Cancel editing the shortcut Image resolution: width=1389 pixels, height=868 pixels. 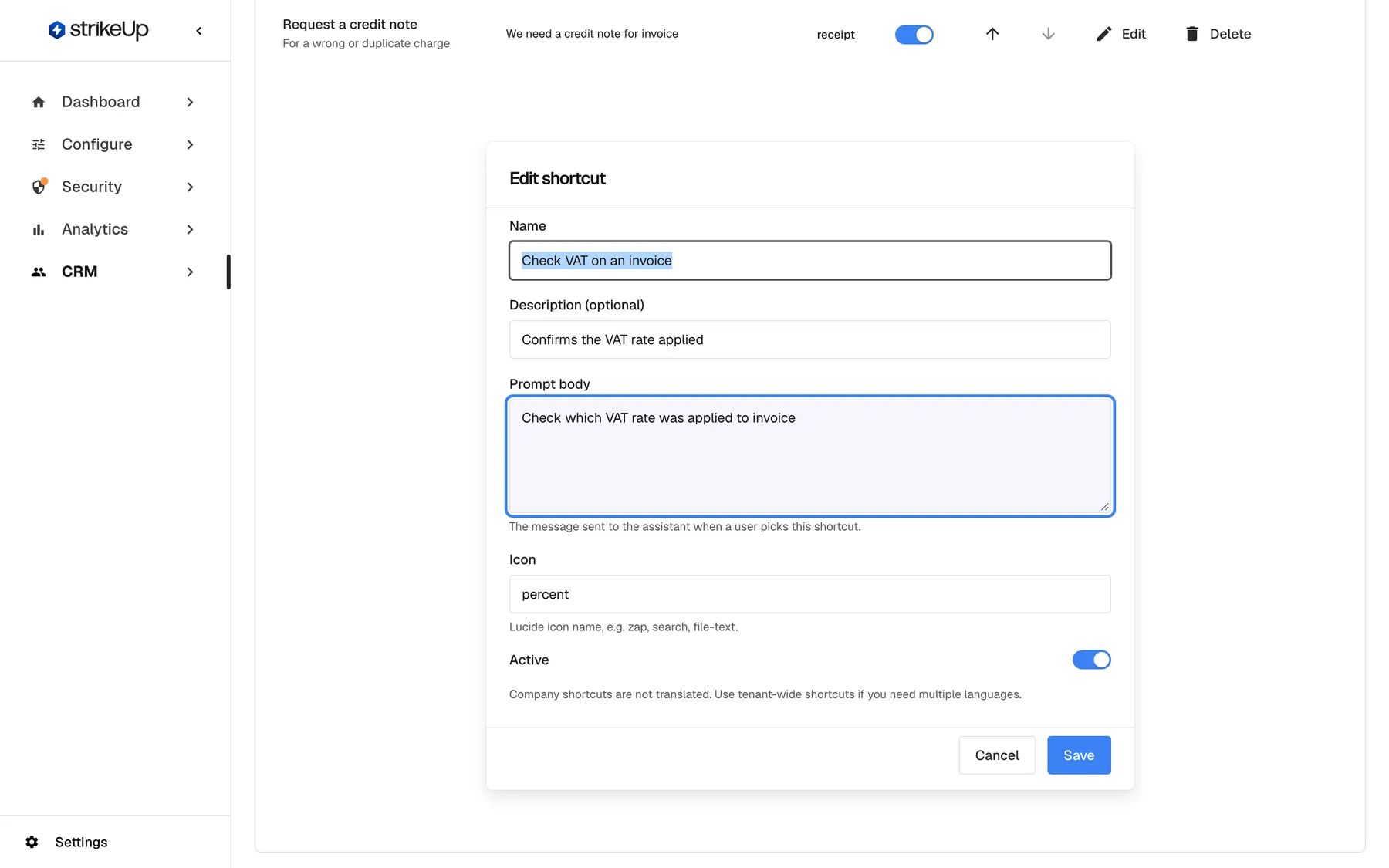click(996, 755)
